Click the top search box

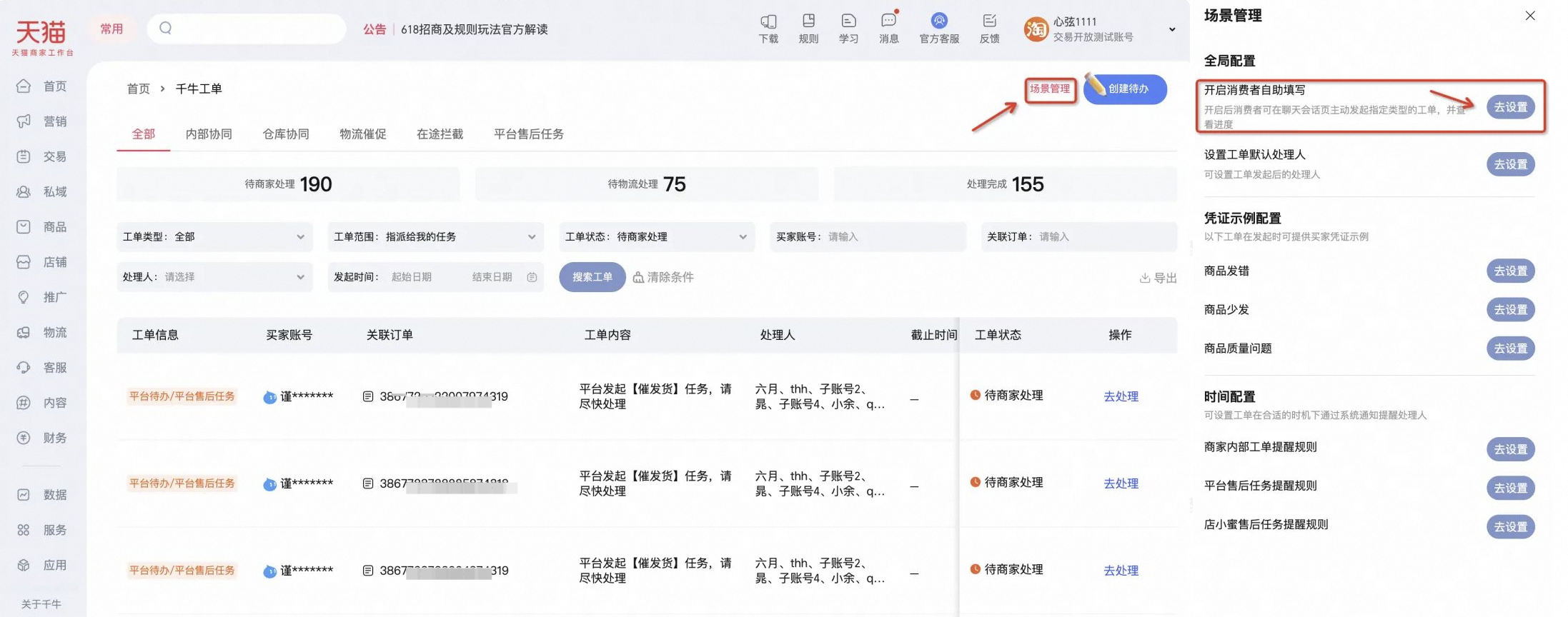point(247,29)
